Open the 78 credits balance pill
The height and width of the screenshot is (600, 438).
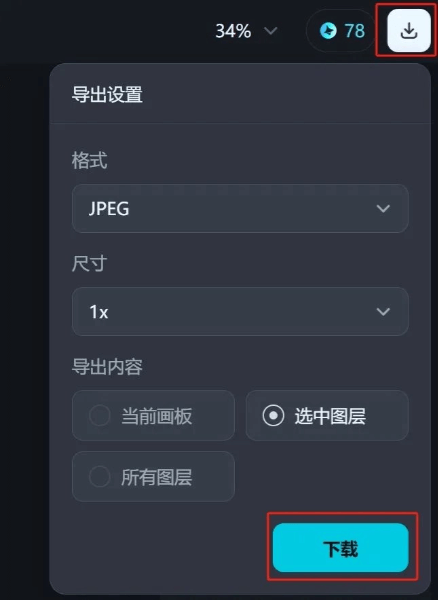click(x=341, y=31)
